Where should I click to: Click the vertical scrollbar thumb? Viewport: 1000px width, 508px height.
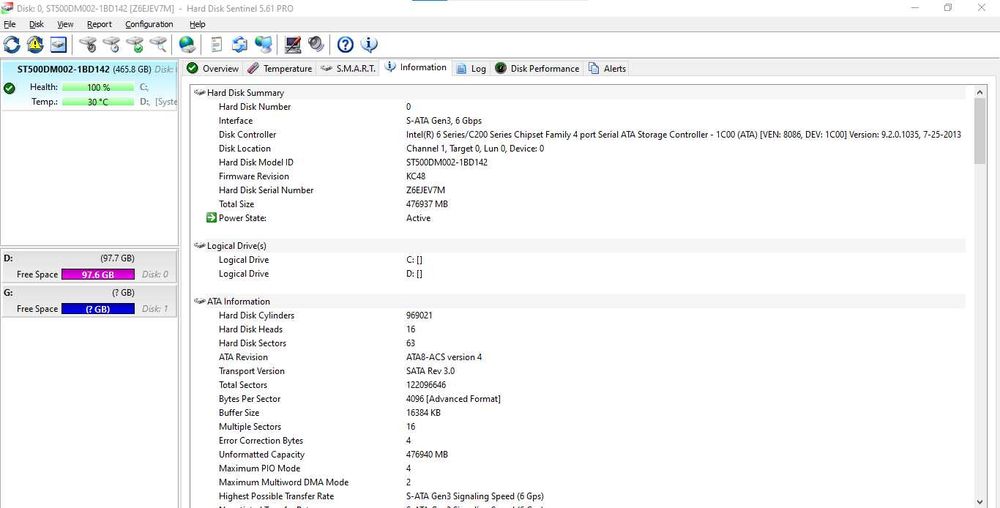(x=980, y=131)
